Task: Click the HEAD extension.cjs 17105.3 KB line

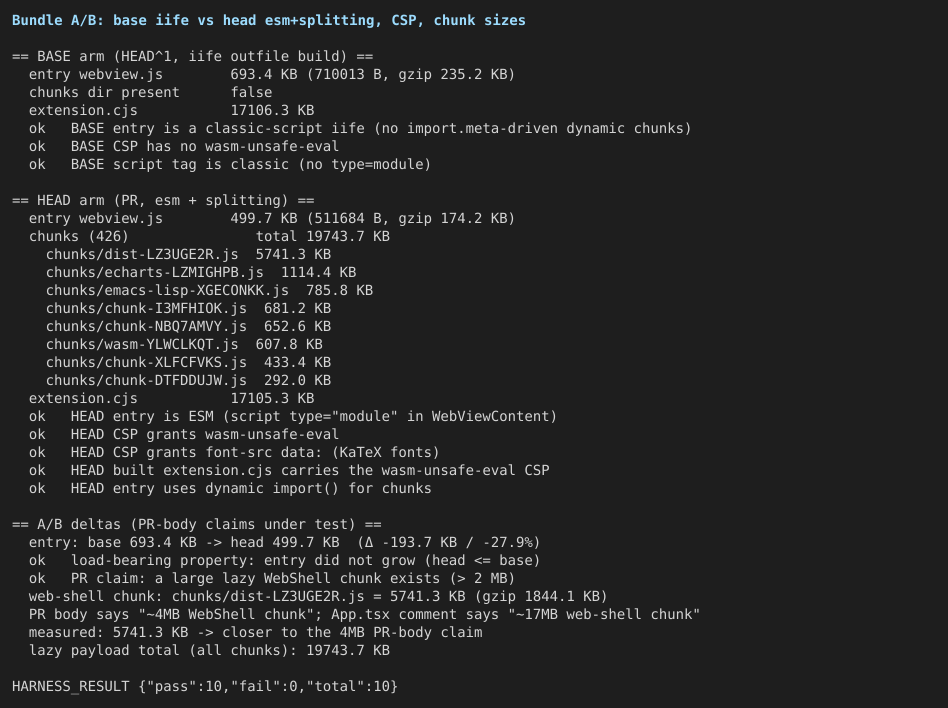Action: [x=171, y=398]
